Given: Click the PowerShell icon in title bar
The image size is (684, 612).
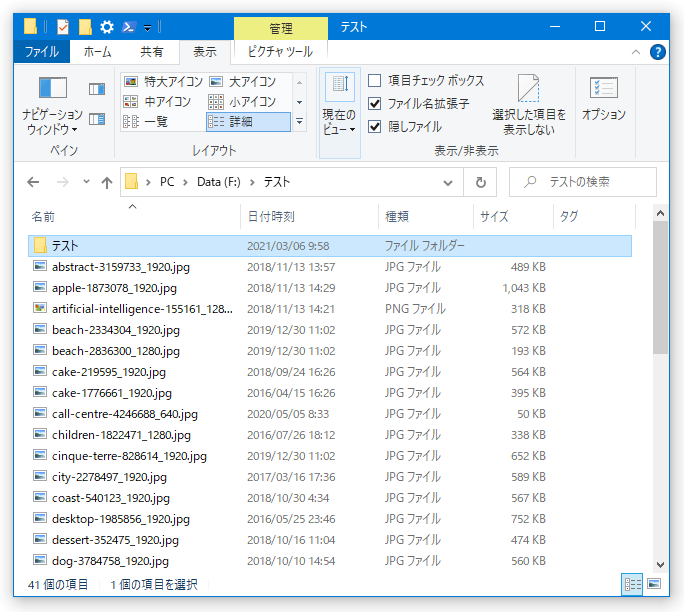Looking at the screenshot, I should pyautogui.click(x=128, y=27).
